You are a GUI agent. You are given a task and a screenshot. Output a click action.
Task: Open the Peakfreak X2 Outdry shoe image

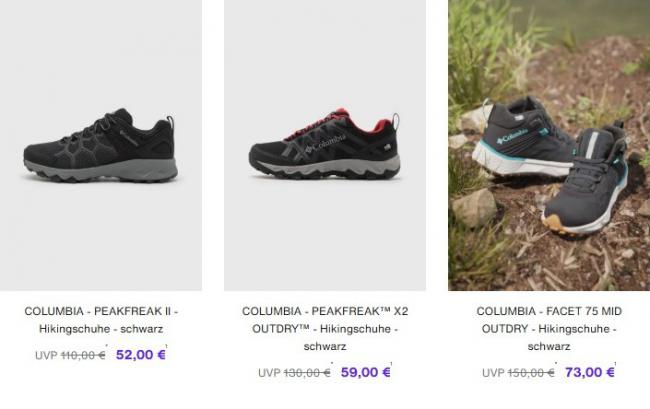pos(325,145)
